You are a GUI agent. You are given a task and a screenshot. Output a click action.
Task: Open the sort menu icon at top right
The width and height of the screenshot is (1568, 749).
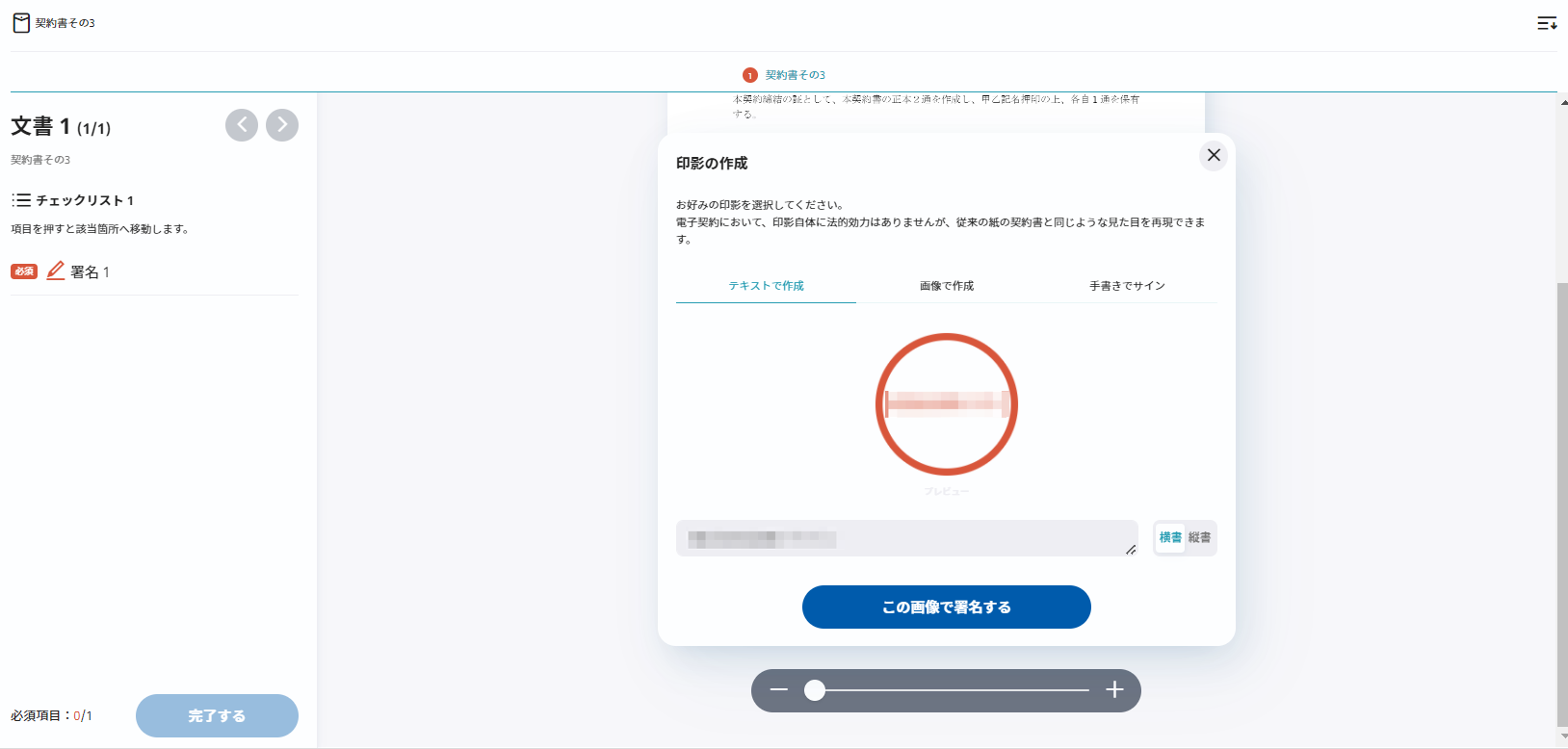click(x=1547, y=23)
